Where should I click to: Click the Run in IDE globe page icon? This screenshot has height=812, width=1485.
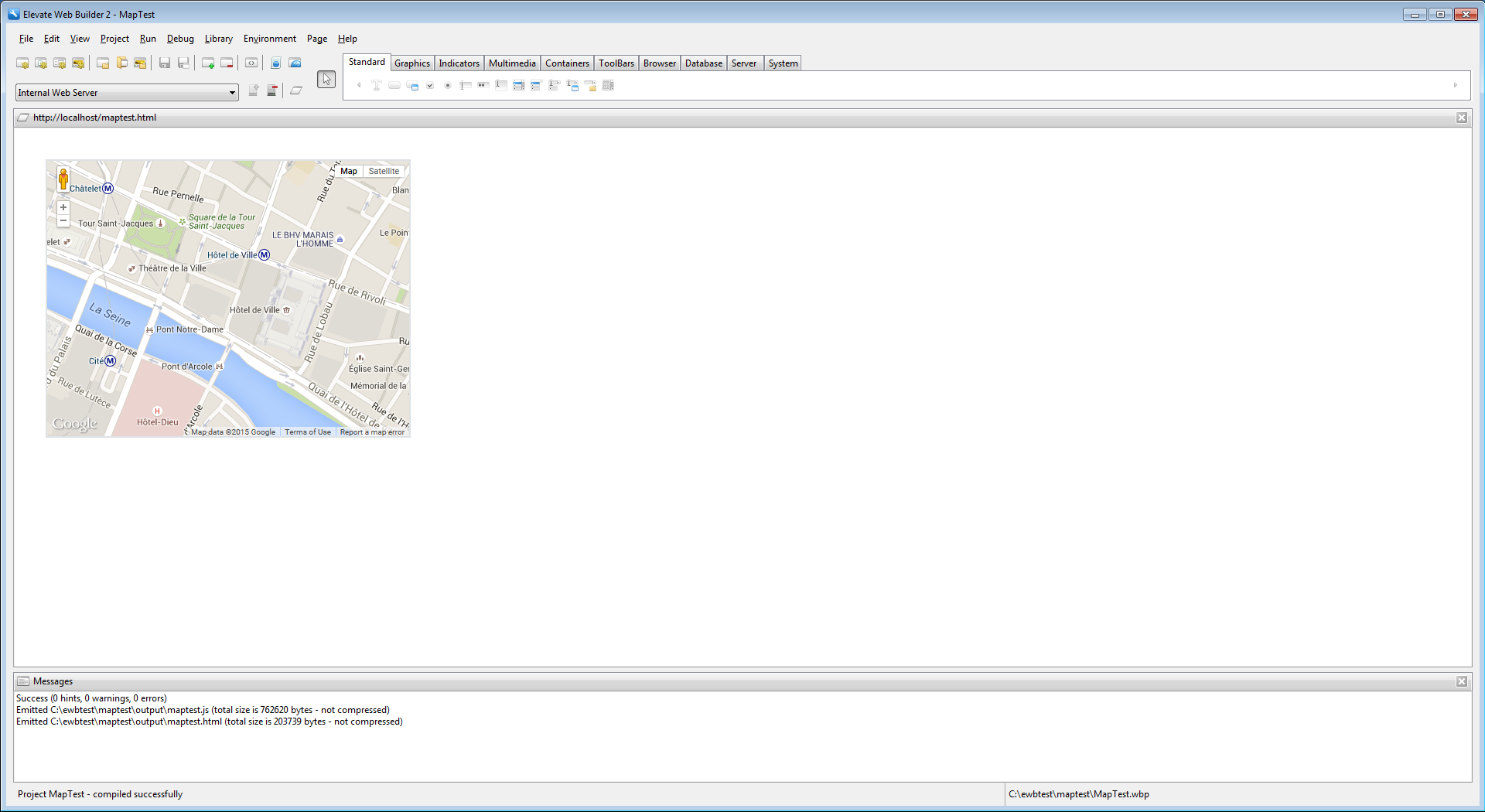point(276,63)
